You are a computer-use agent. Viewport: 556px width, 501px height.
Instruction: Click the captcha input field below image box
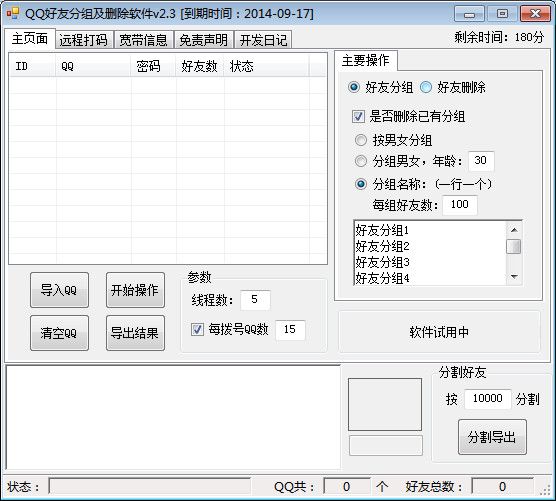[x=386, y=445]
